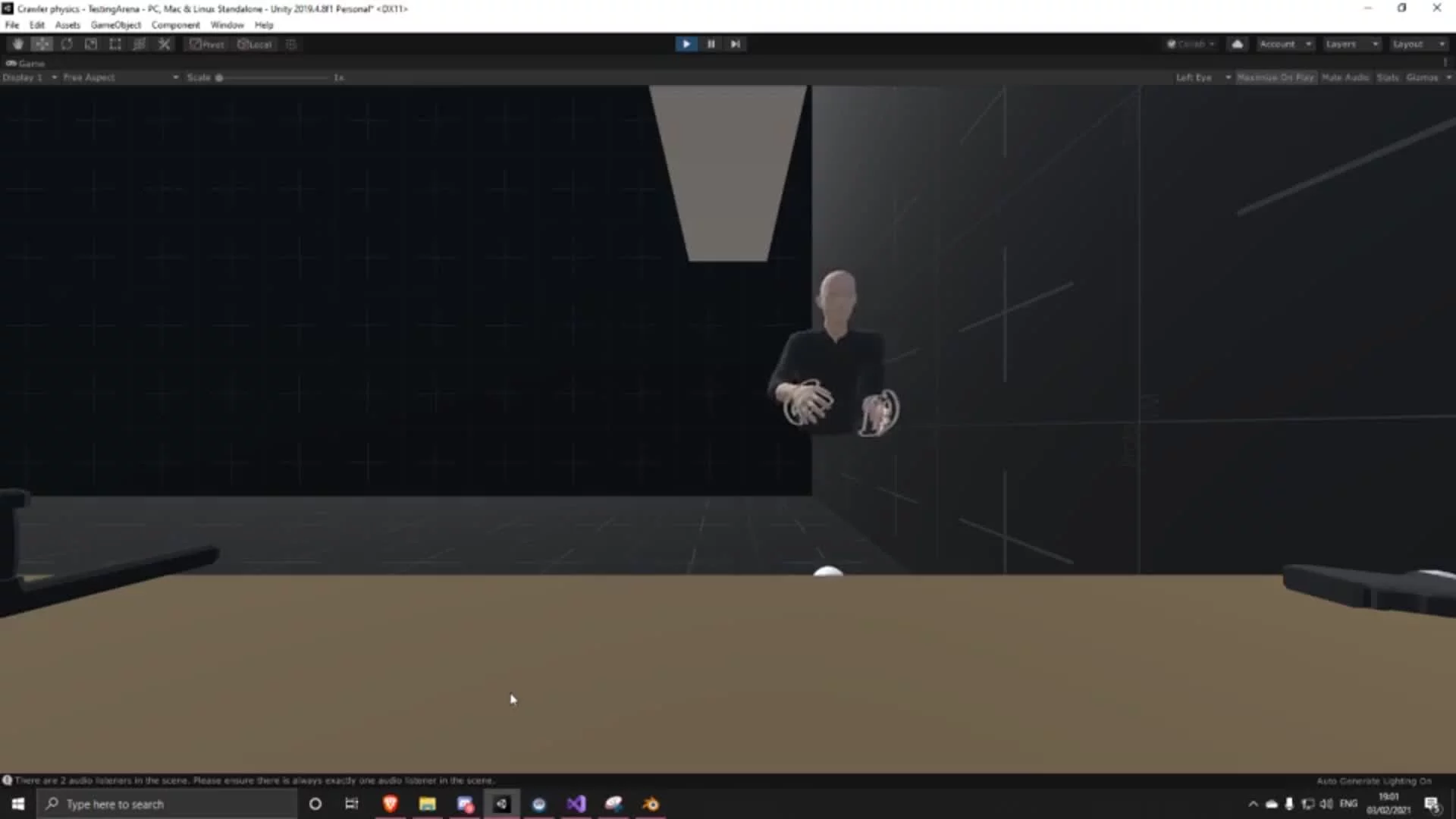Screen dimensions: 1456x819
Task: Select the Rect Transform tool
Action: (115, 44)
